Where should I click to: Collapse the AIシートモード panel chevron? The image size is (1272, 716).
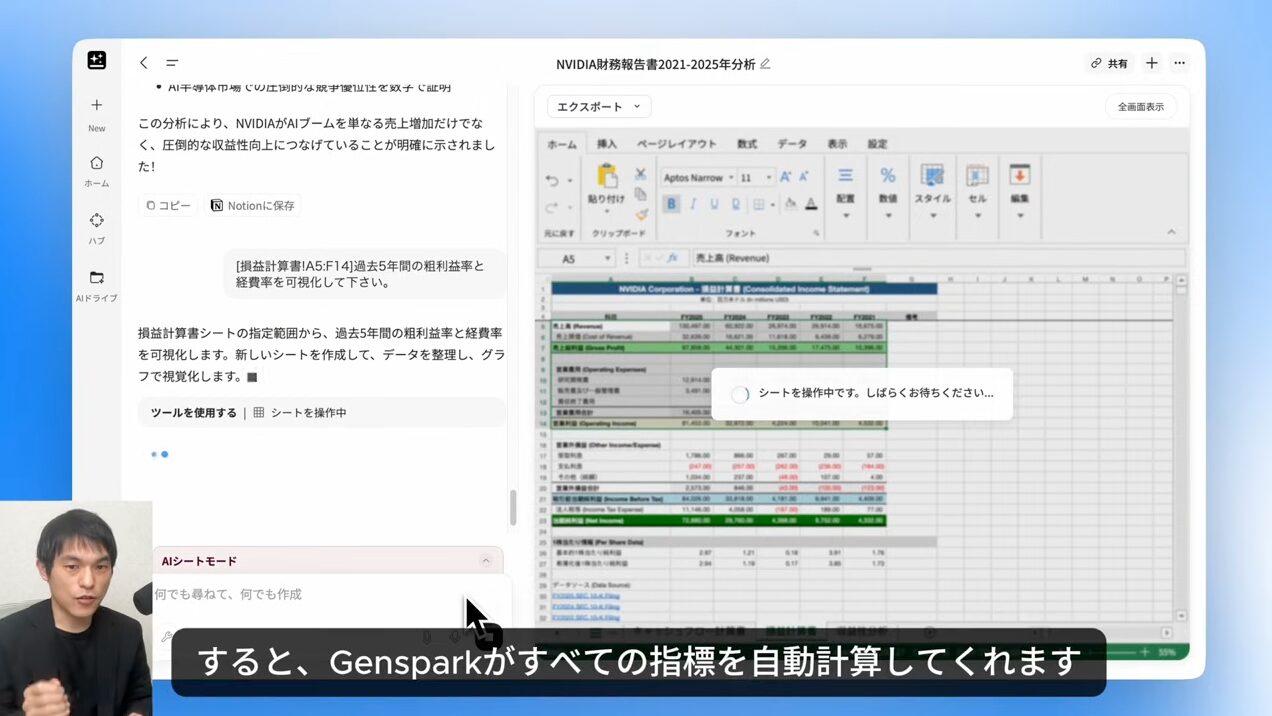click(486, 561)
